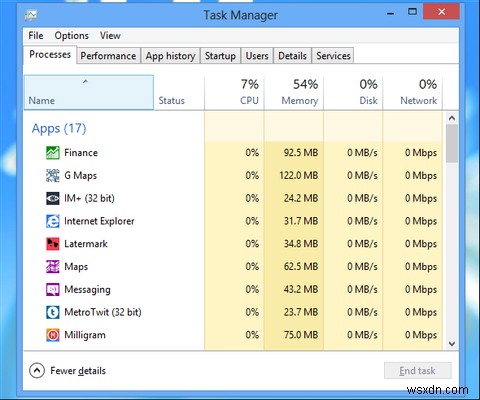Click the 34.8 MB memory value
This screenshot has width=480, height=400.
301,244
